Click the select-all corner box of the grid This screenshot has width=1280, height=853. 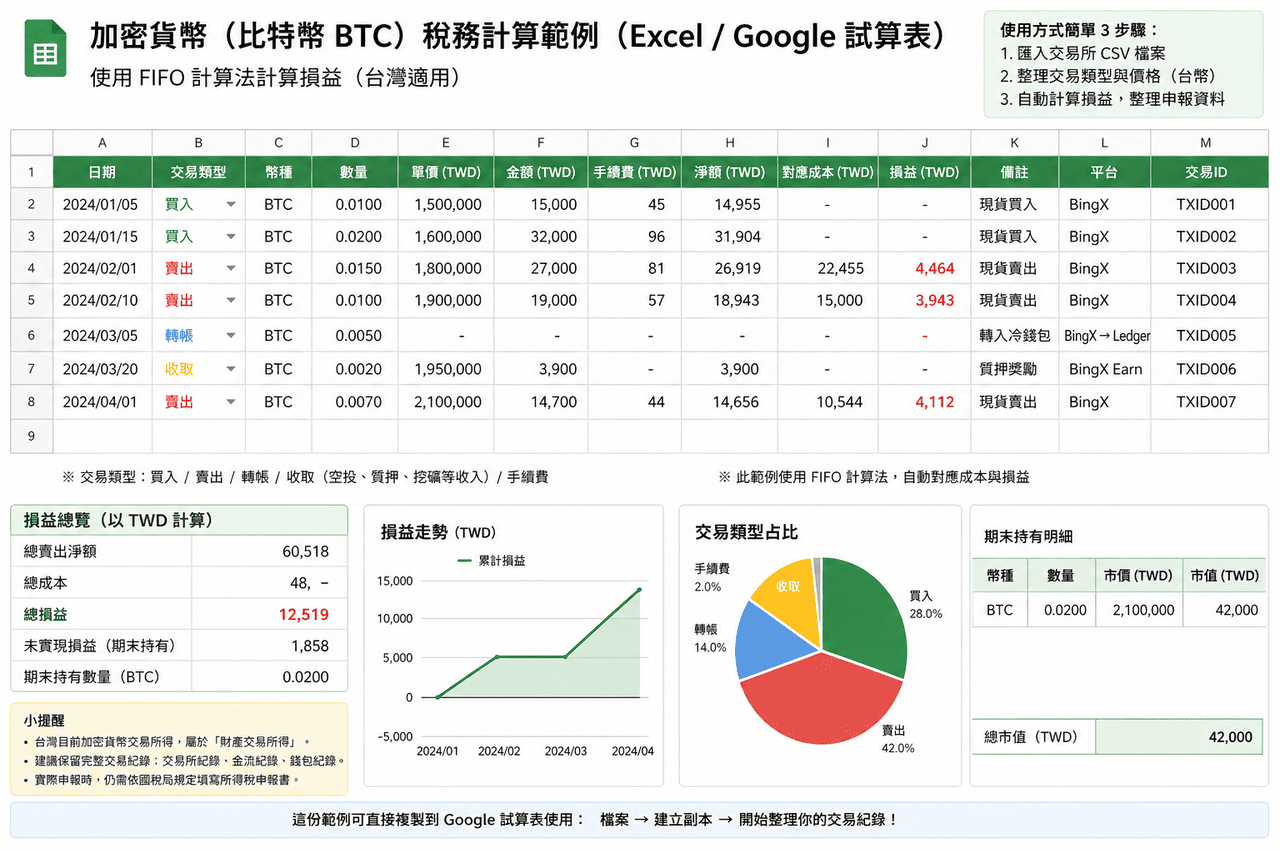tap(31, 143)
